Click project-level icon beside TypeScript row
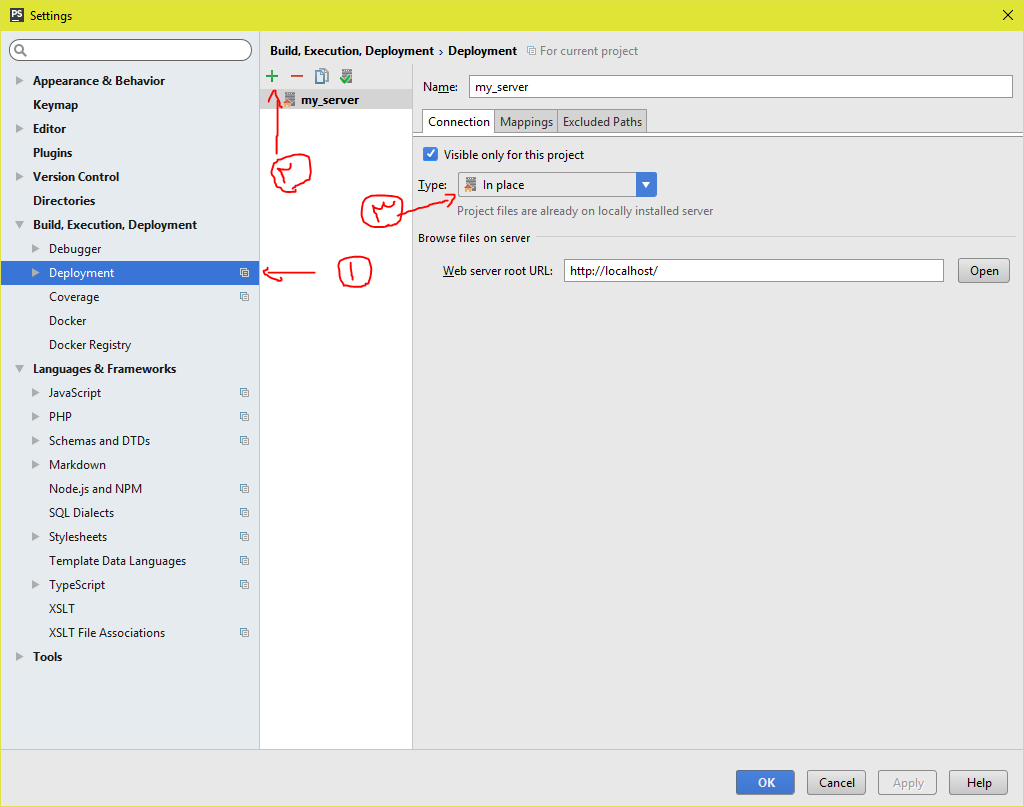Viewport: 1024px width, 807px height. point(244,585)
